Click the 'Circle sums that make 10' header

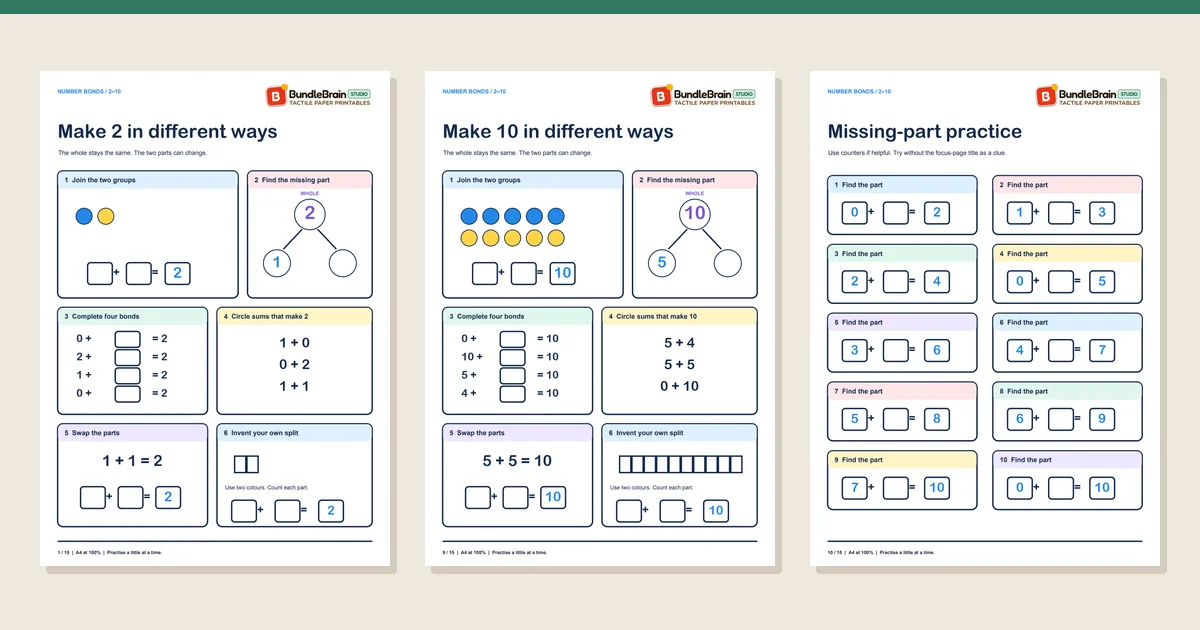pos(680,316)
